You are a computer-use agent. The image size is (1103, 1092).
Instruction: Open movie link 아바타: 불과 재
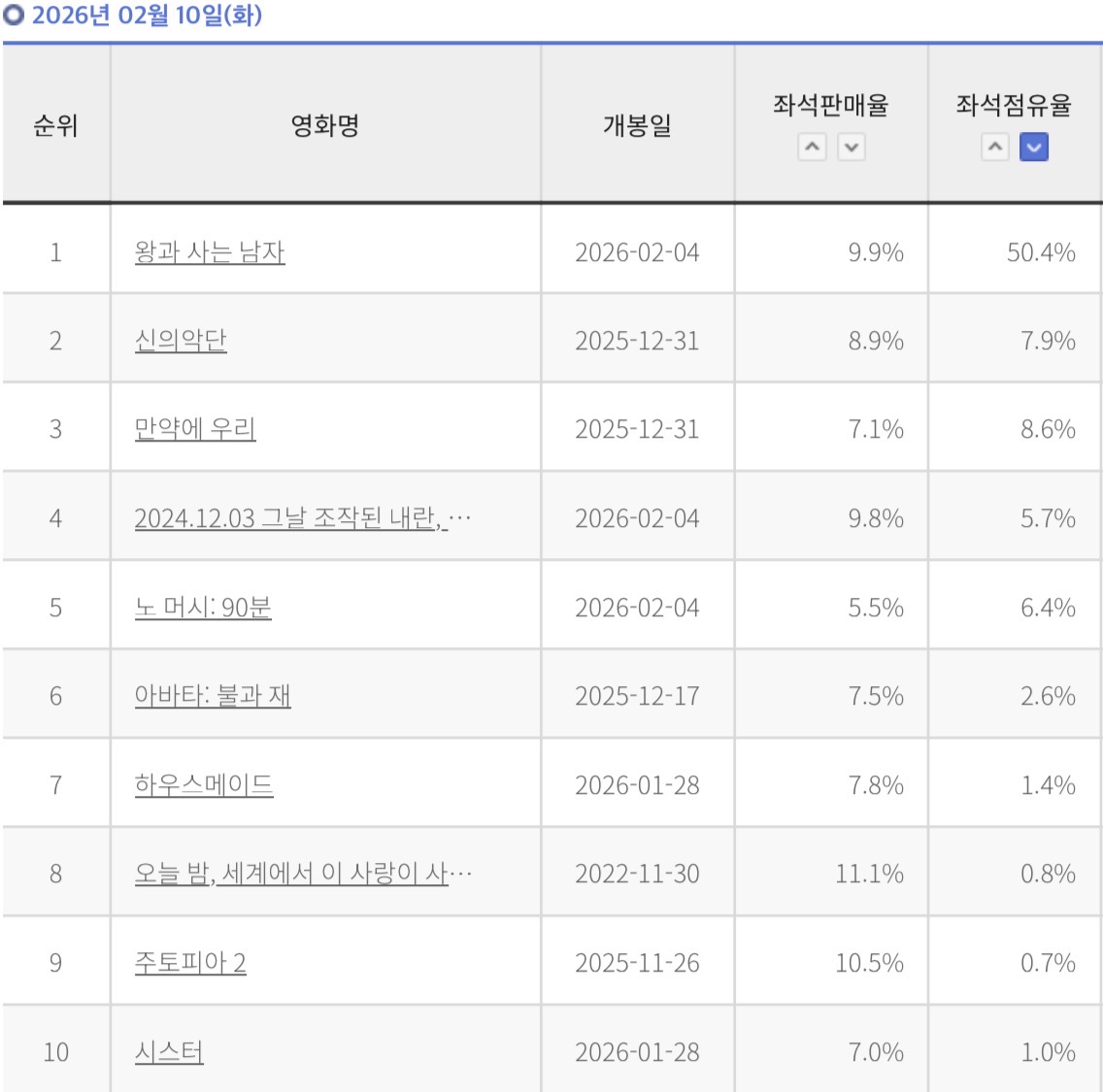(x=213, y=696)
